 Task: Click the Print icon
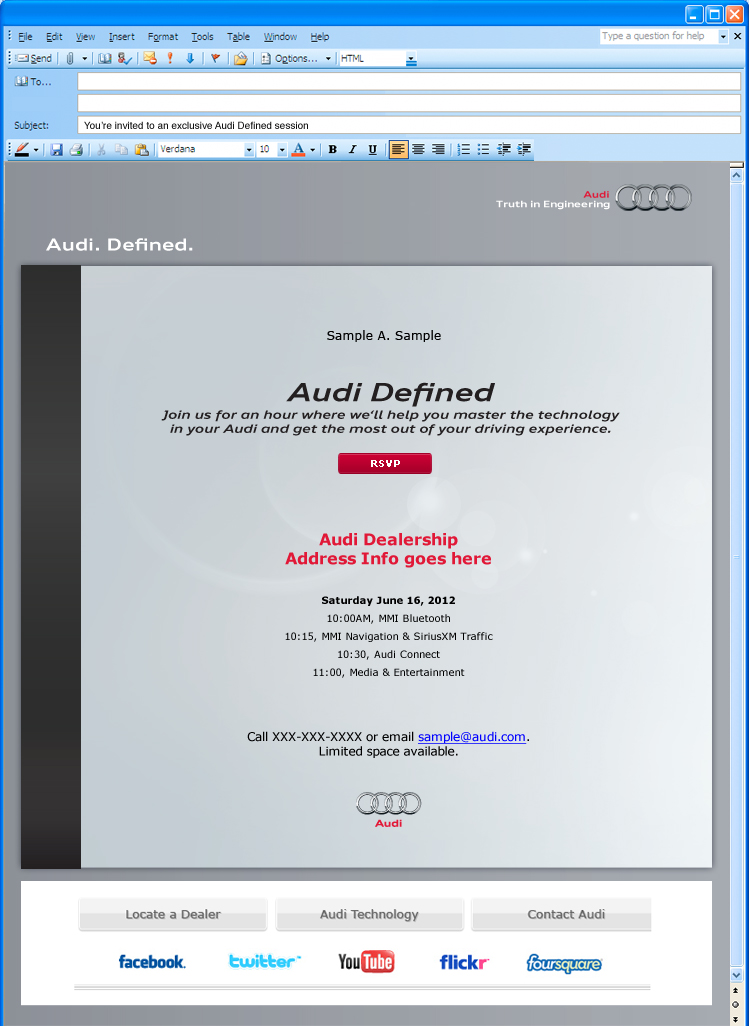point(77,149)
